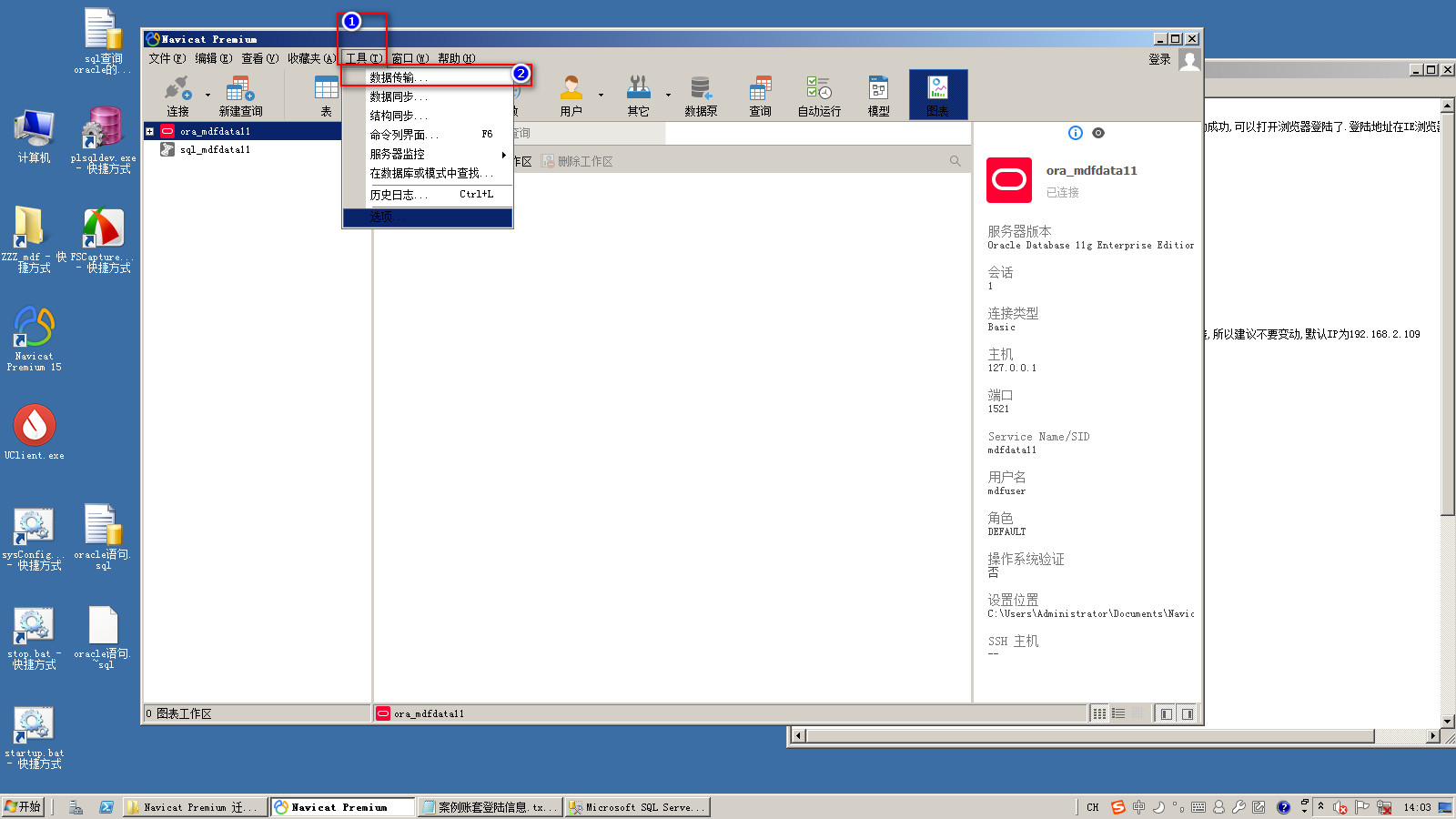
Task: Expand the ora_mdfdata11 connection tree node
Action: 149,131
